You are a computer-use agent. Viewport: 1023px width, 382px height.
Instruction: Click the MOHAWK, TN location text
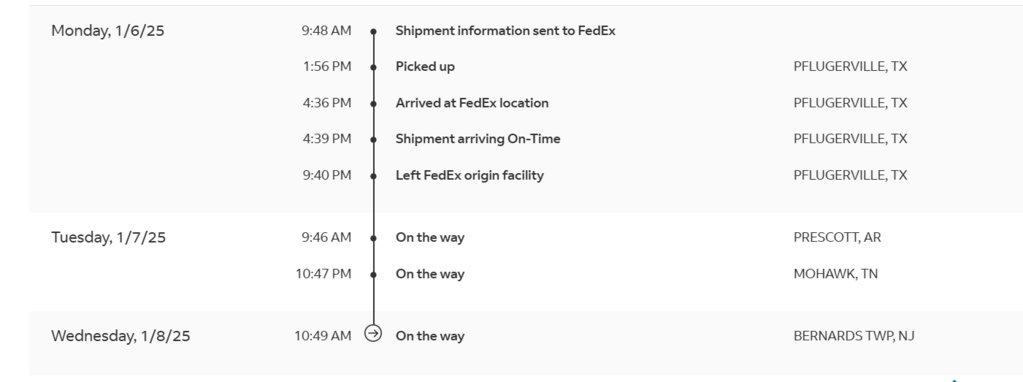click(x=836, y=274)
